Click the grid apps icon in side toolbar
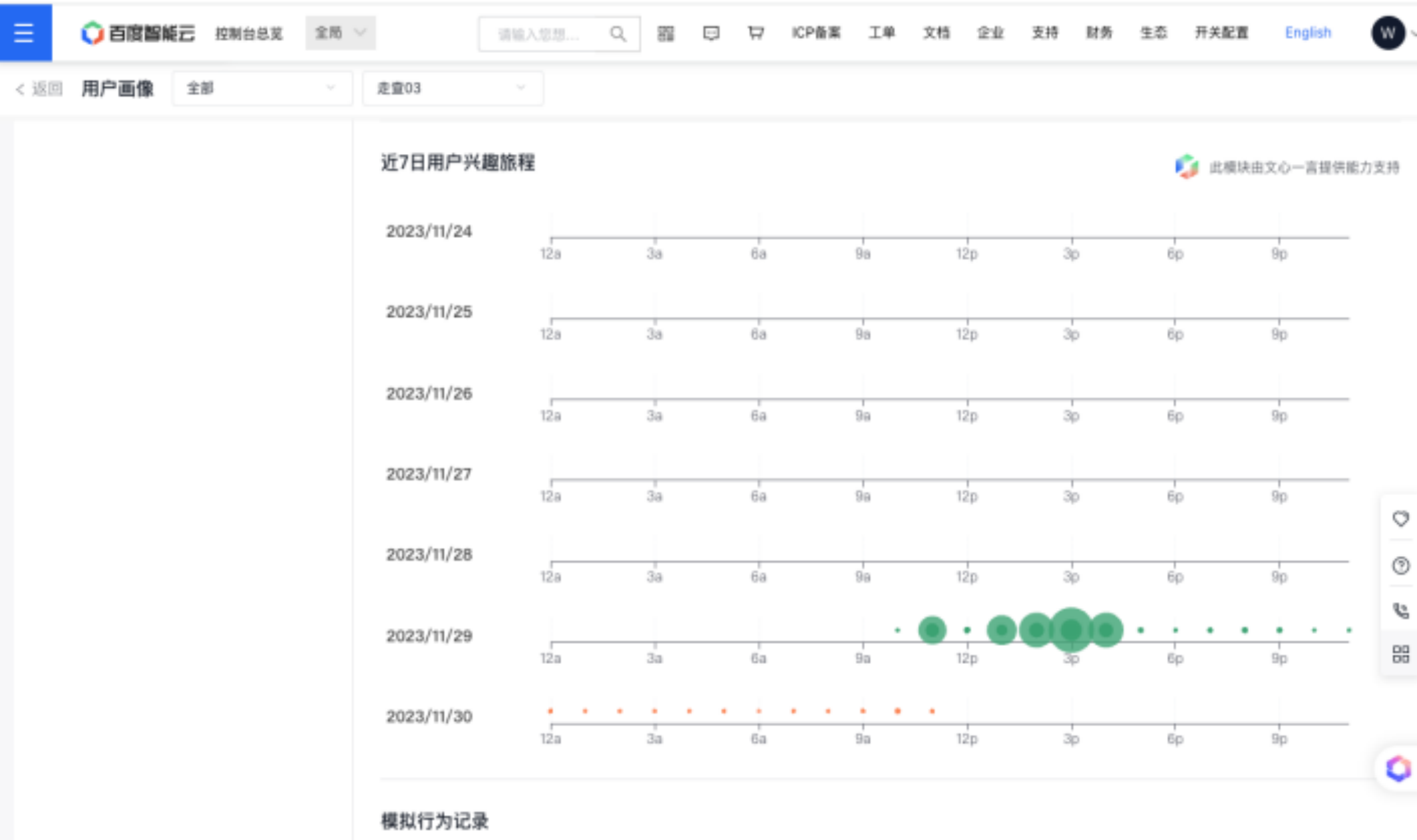Viewport: 1417px width, 840px height. [x=1401, y=654]
